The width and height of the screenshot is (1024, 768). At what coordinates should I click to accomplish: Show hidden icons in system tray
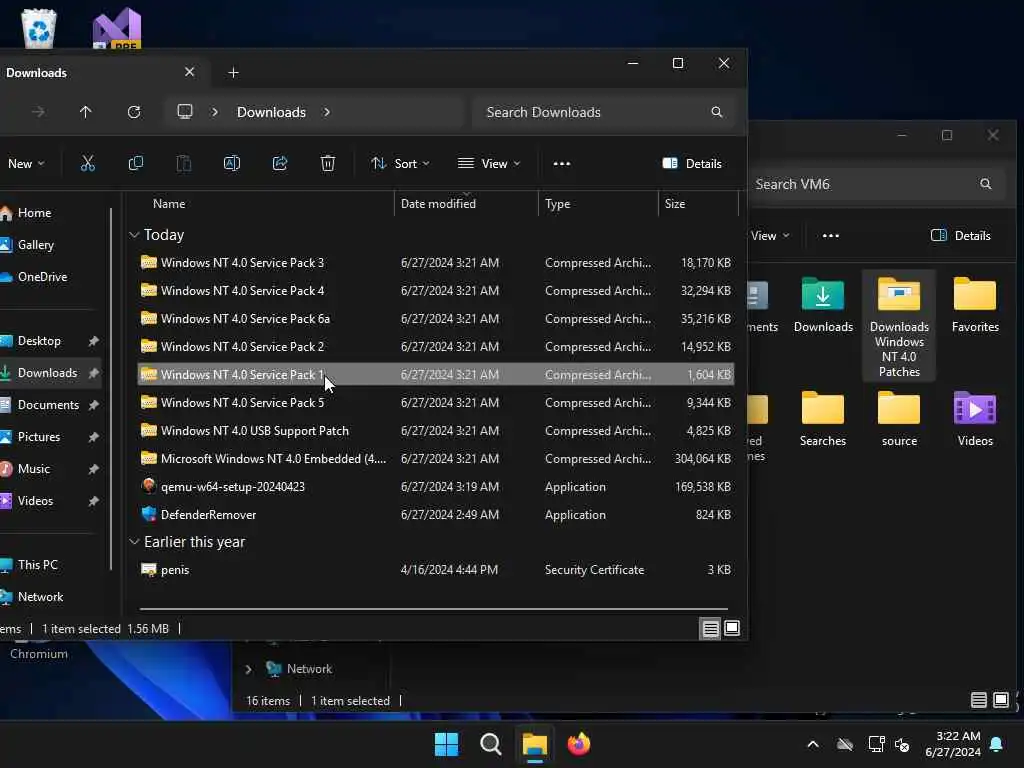tap(813, 744)
